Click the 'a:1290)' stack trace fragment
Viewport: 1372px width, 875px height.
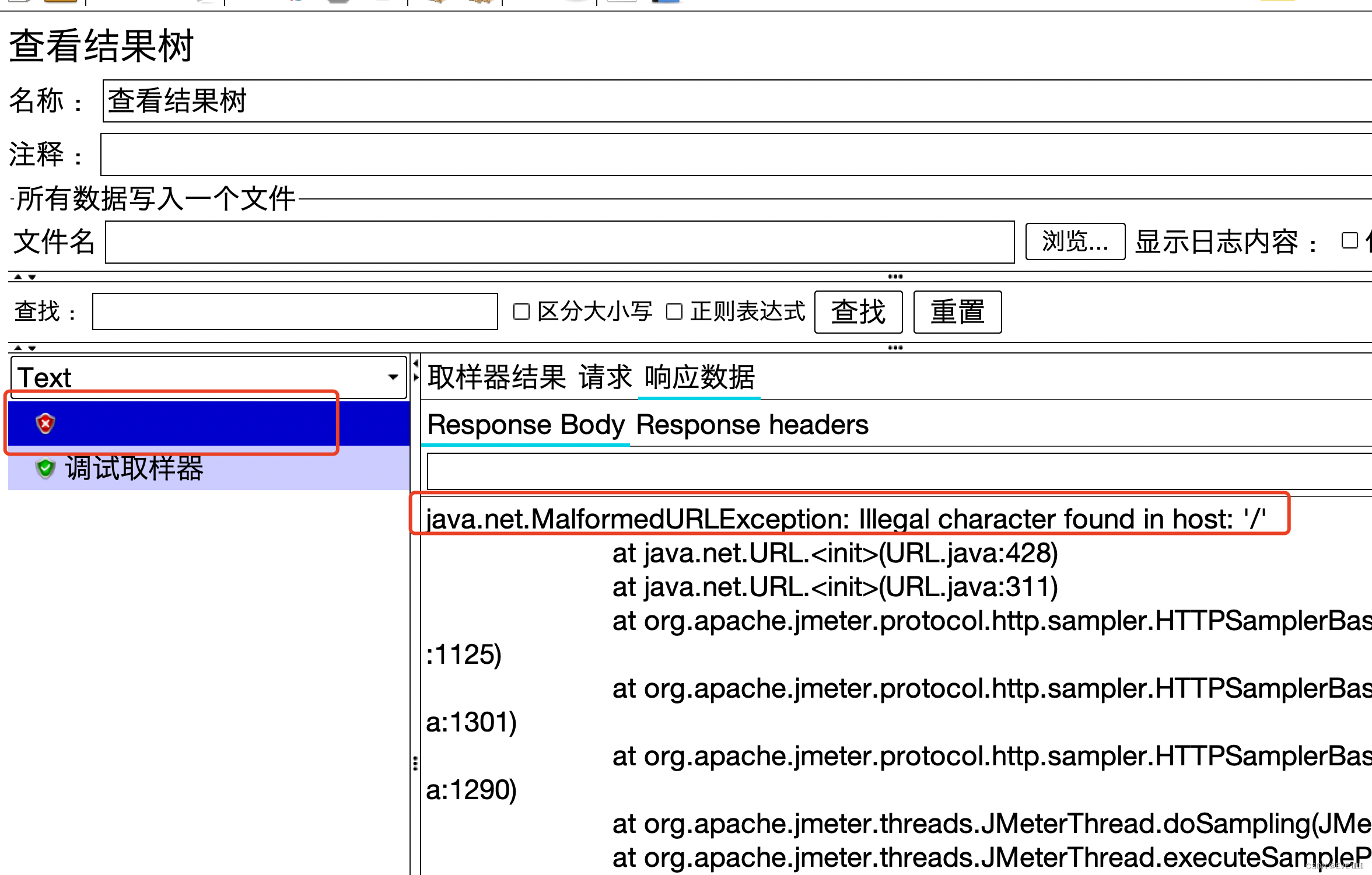click(471, 790)
